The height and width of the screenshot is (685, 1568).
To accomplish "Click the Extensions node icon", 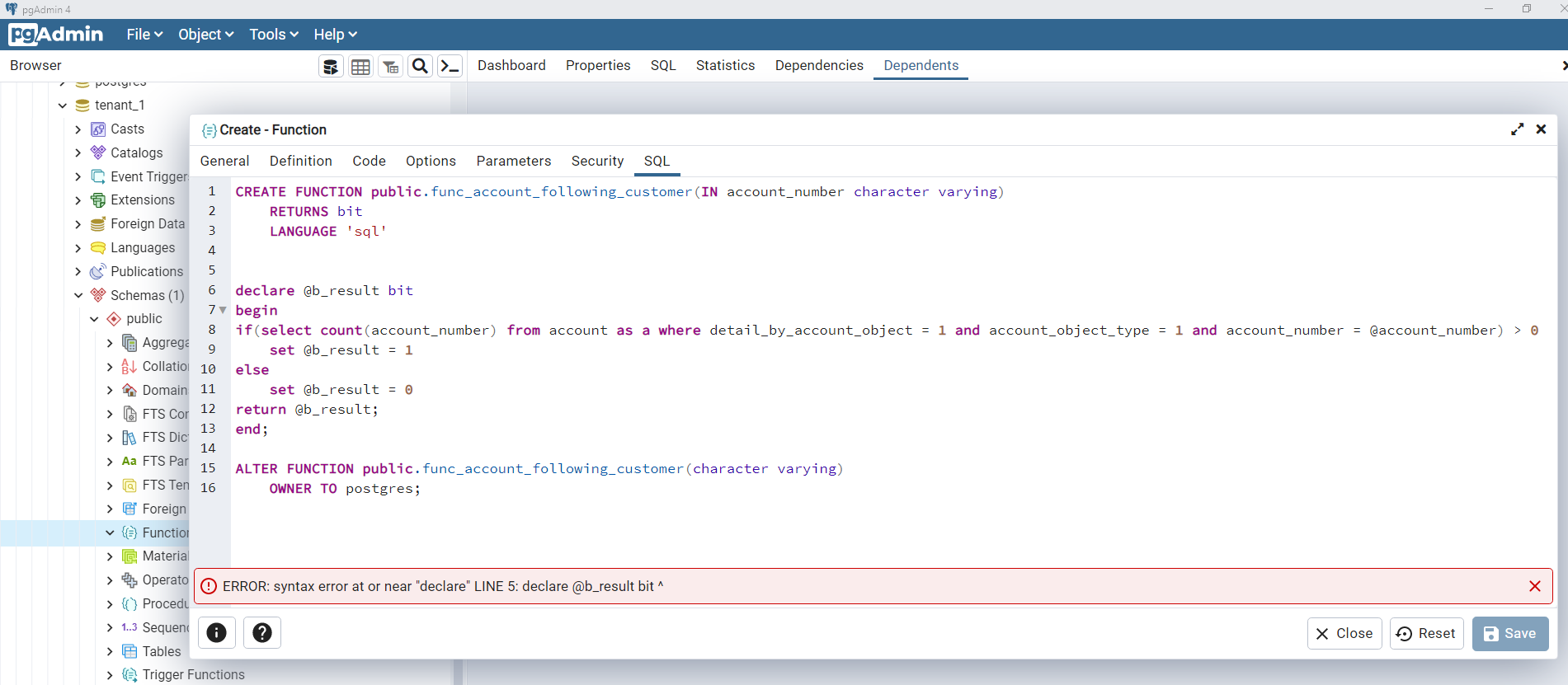I will (98, 200).
